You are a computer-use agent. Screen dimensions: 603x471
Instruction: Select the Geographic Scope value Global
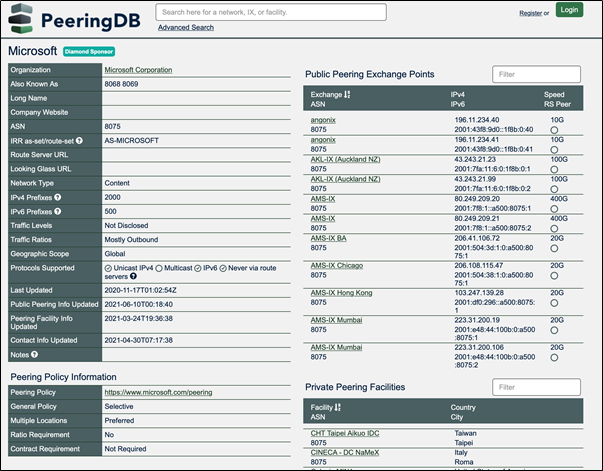click(115, 254)
